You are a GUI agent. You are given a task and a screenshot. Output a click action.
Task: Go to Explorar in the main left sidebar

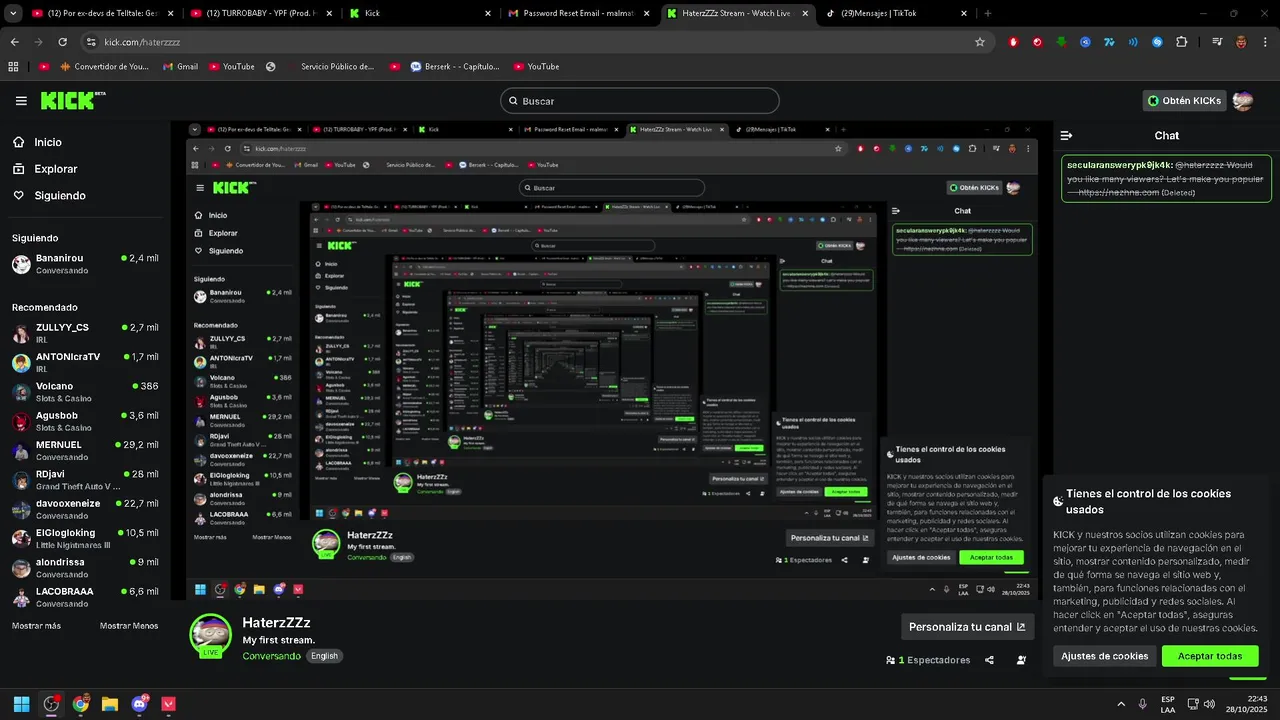click(45, 169)
